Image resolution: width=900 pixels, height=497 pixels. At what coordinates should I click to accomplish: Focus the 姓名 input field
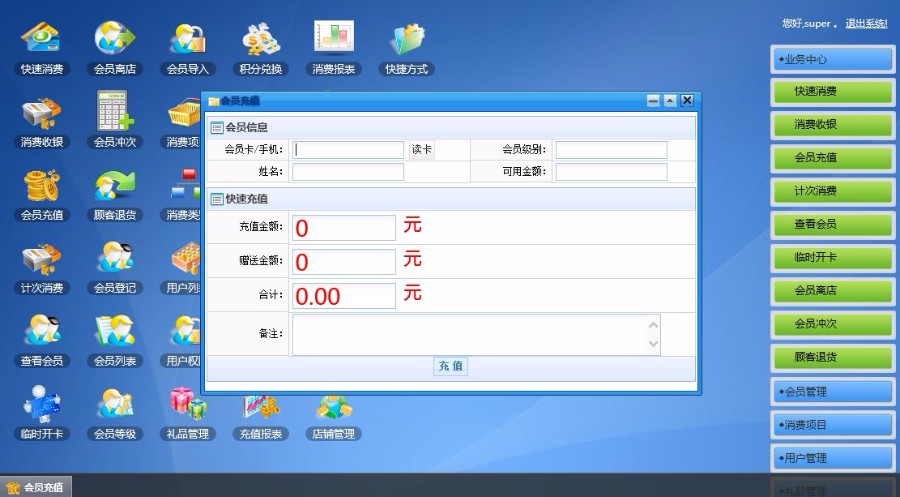point(348,172)
